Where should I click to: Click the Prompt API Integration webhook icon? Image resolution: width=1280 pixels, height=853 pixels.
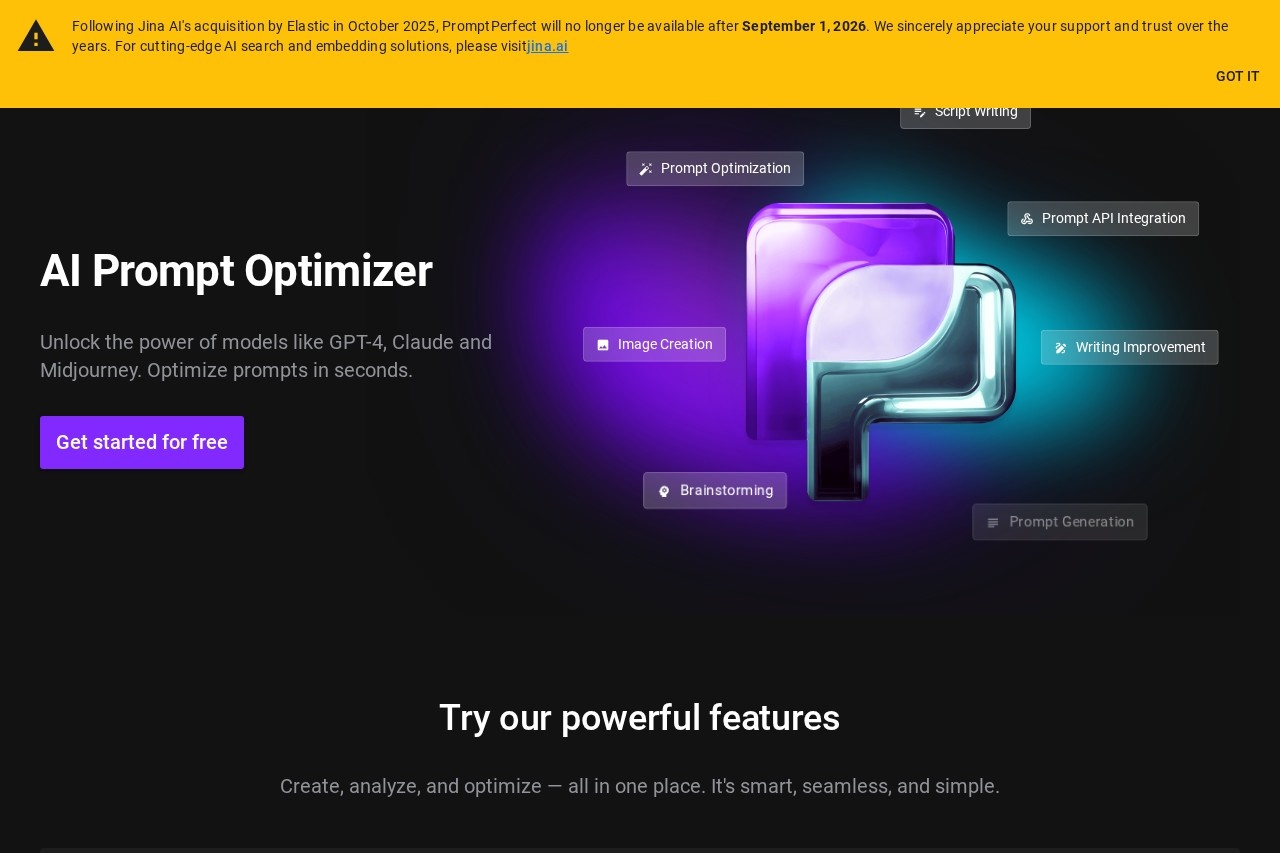point(1026,218)
